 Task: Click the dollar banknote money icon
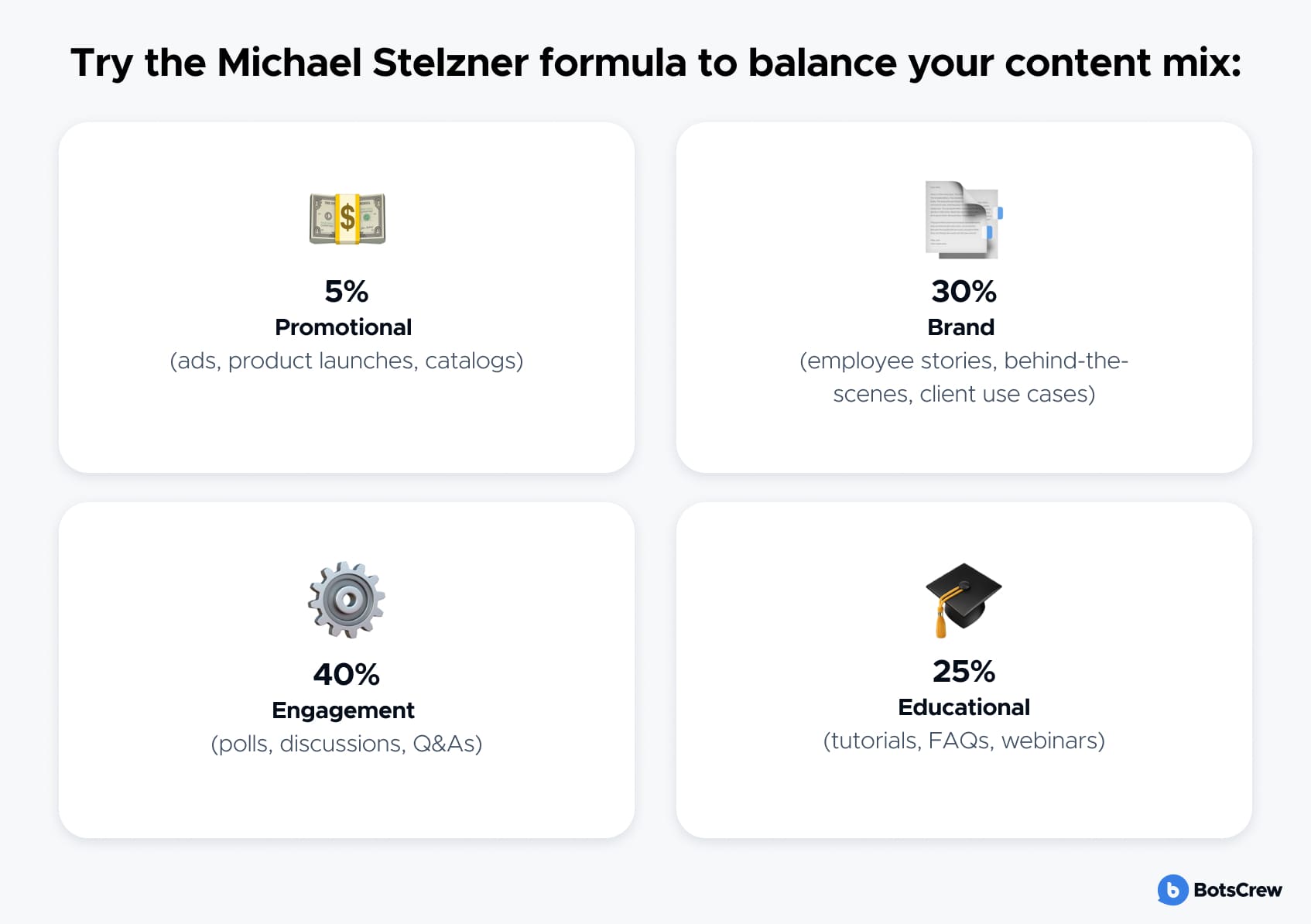347,218
